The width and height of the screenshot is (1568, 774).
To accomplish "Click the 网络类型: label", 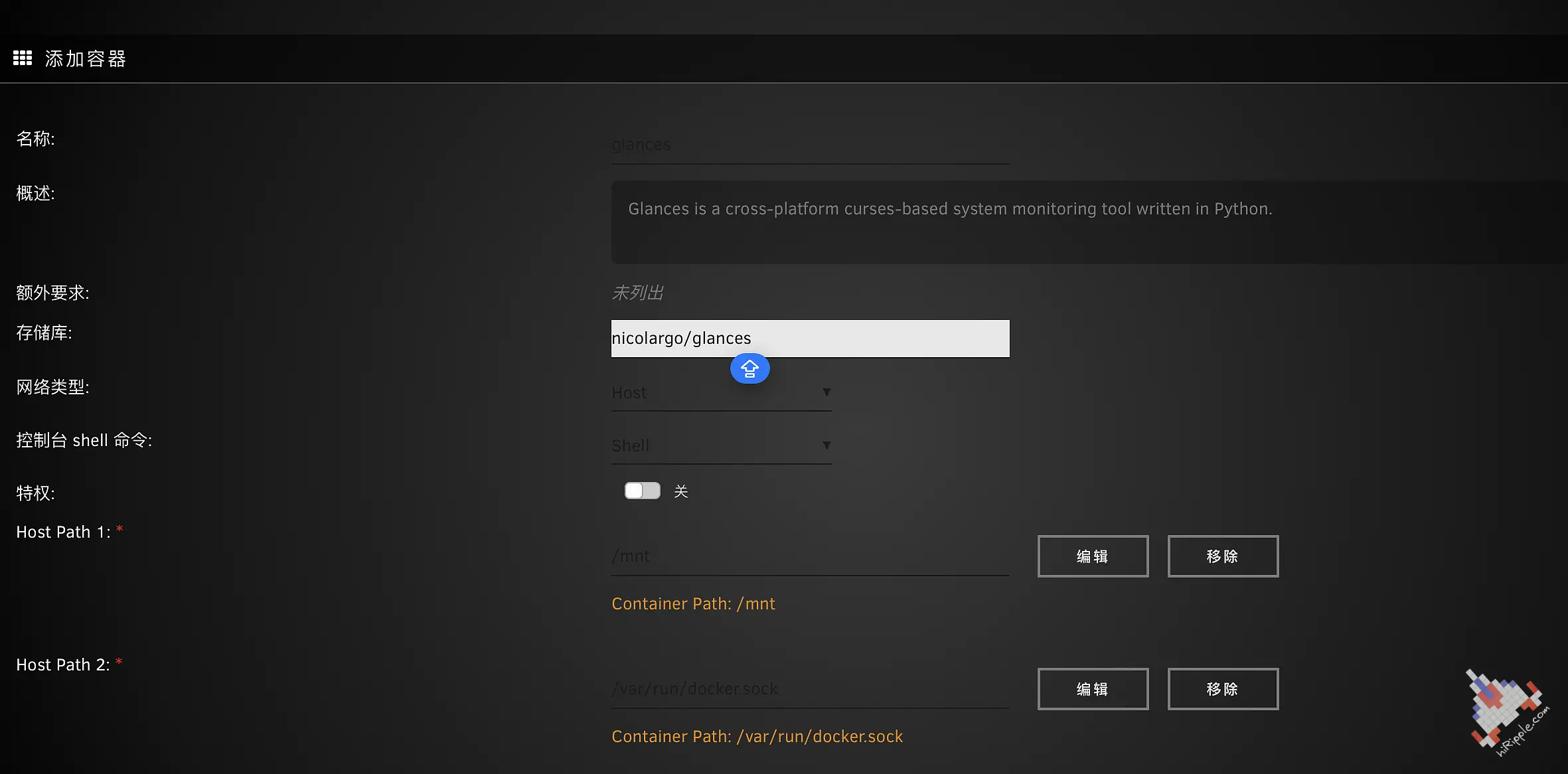I will click(52, 387).
